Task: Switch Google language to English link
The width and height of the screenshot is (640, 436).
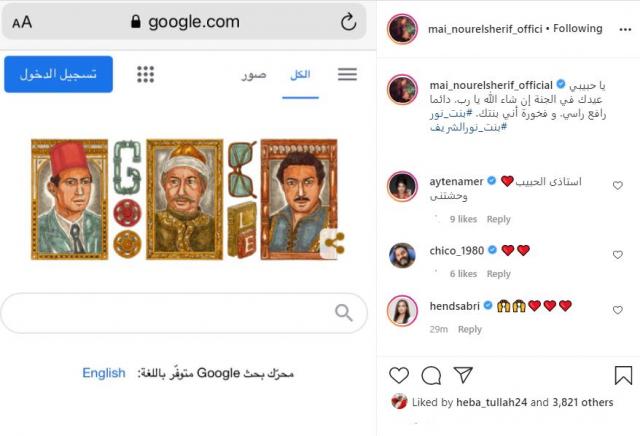Action: point(104,373)
